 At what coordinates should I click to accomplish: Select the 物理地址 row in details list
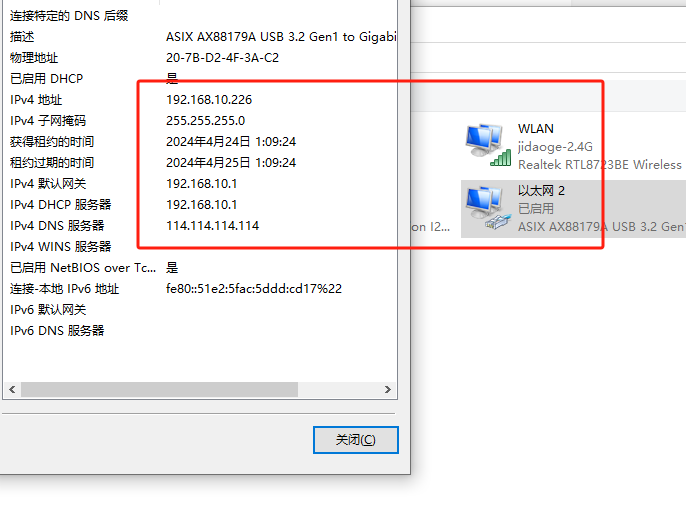tap(200, 58)
